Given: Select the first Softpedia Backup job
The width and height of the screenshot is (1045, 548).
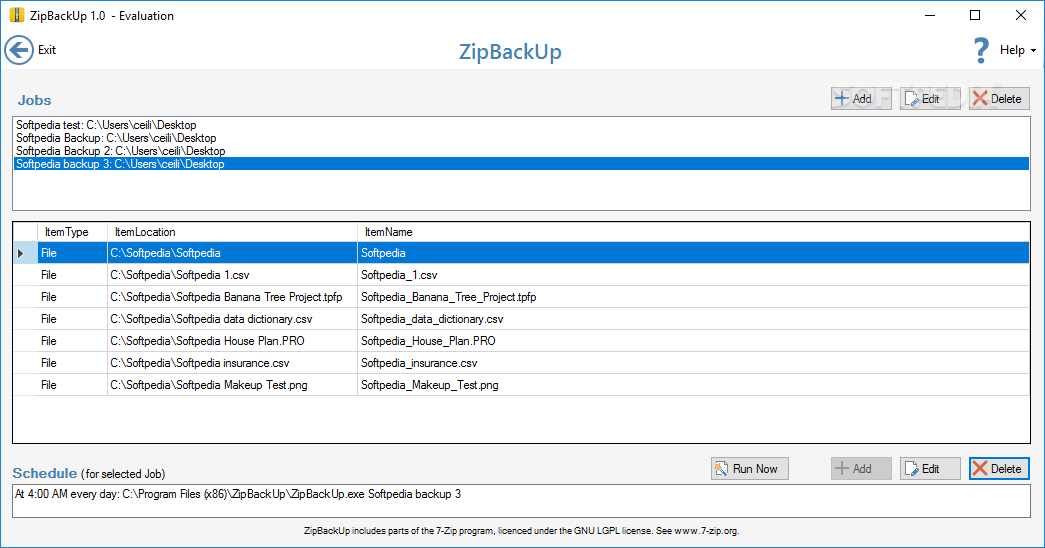Looking at the screenshot, I should coord(521,138).
